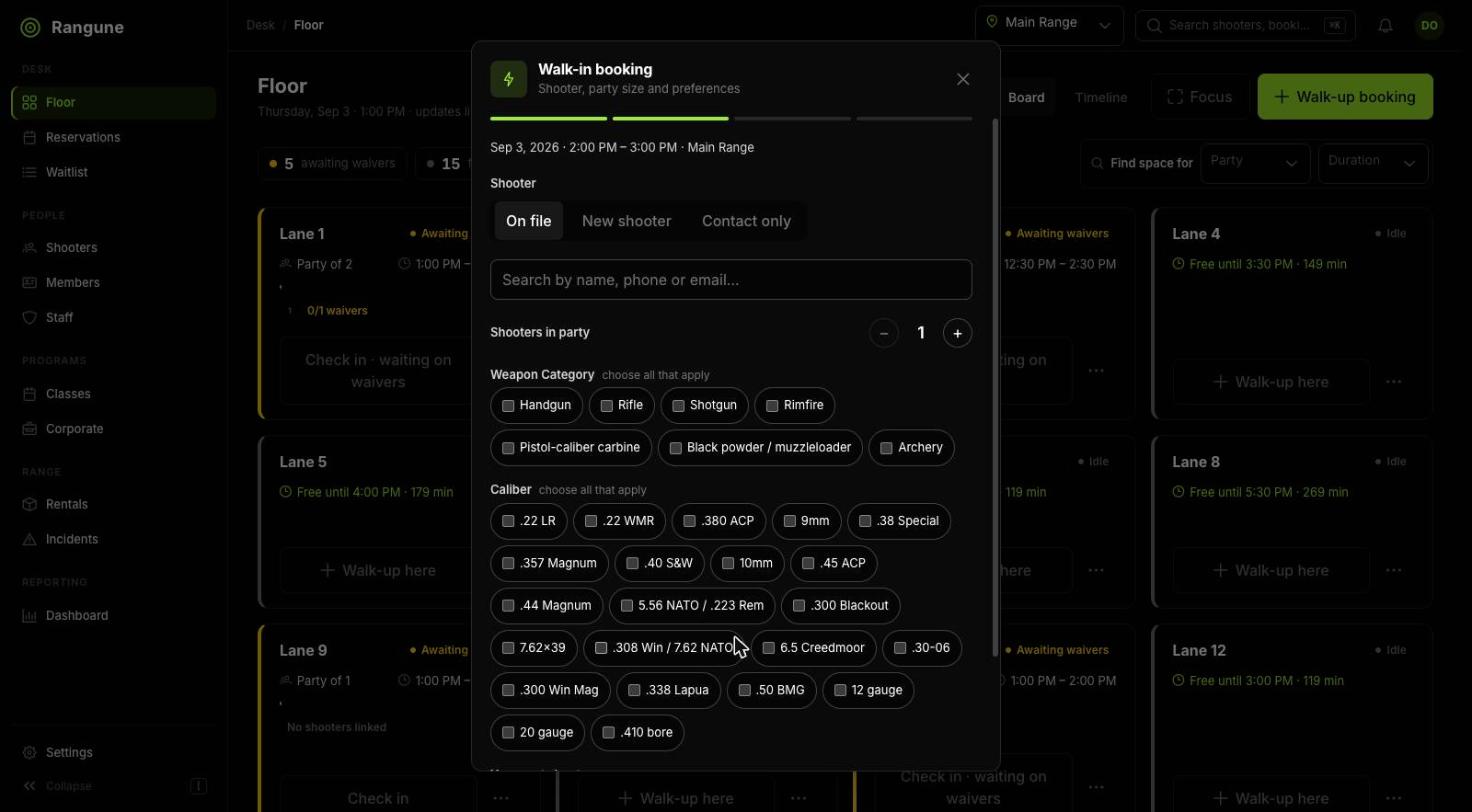
Task: Click the Rangune logo icon
Action: pyautogui.click(x=30, y=27)
